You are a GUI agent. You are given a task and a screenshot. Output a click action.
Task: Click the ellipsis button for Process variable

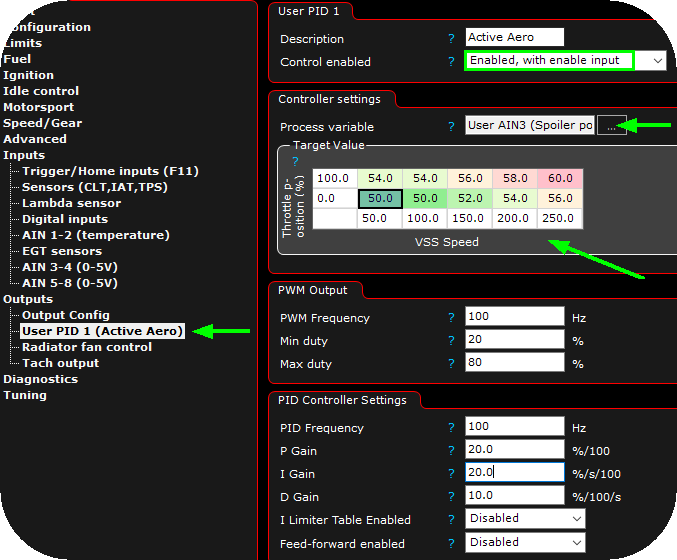pos(611,126)
